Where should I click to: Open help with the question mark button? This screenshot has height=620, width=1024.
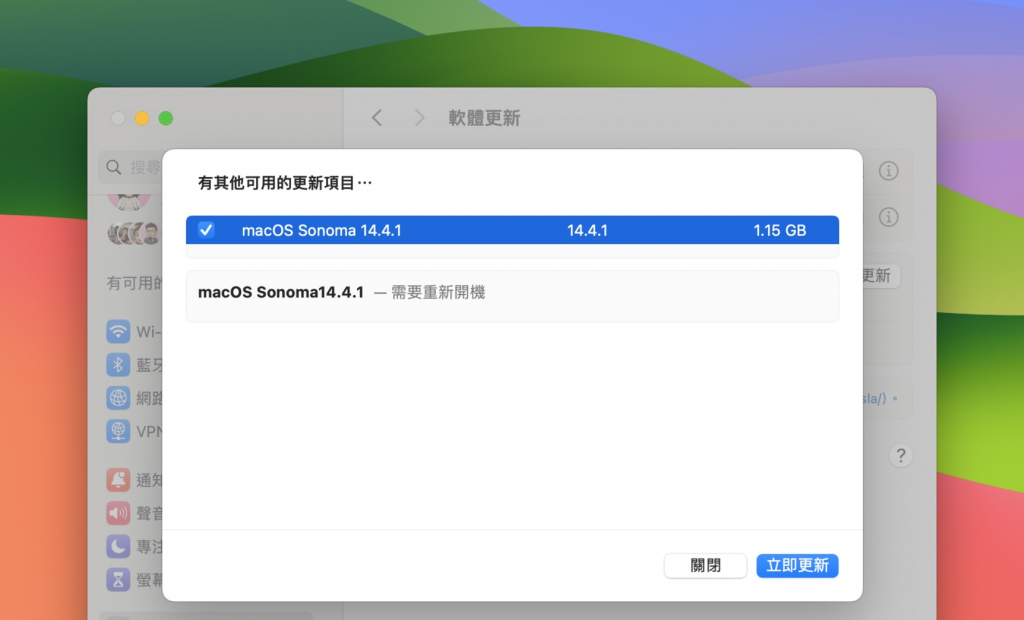[x=901, y=455]
